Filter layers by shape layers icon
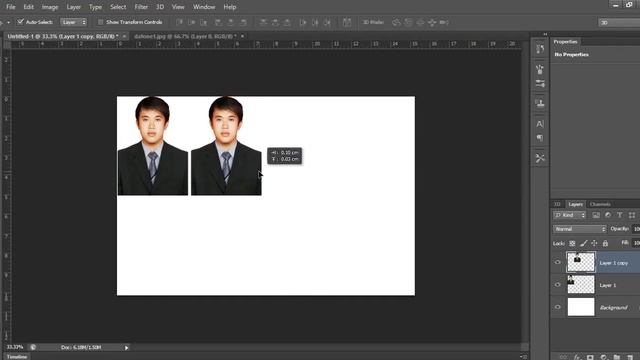The image size is (640, 360). pyautogui.click(x=632, y=215)
